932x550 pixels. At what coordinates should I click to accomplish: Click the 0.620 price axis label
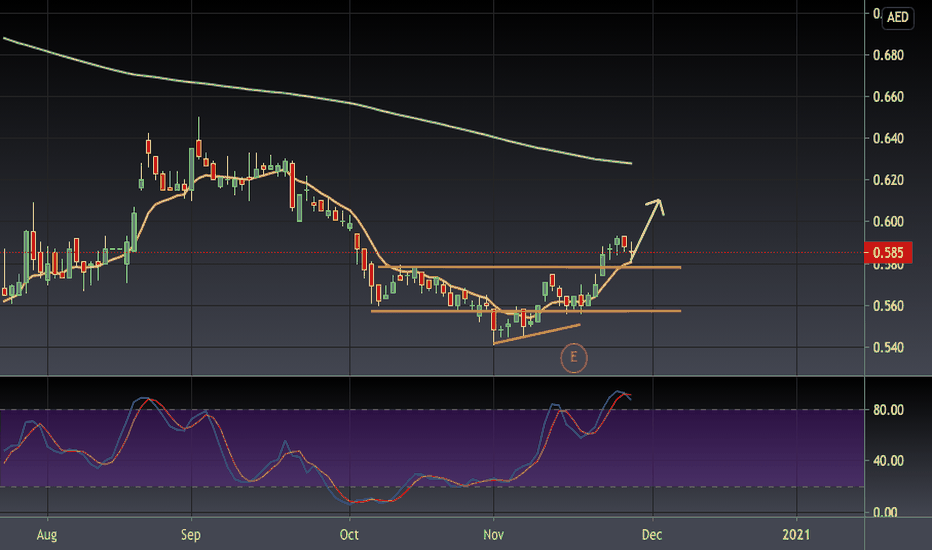tap(888, 180)
